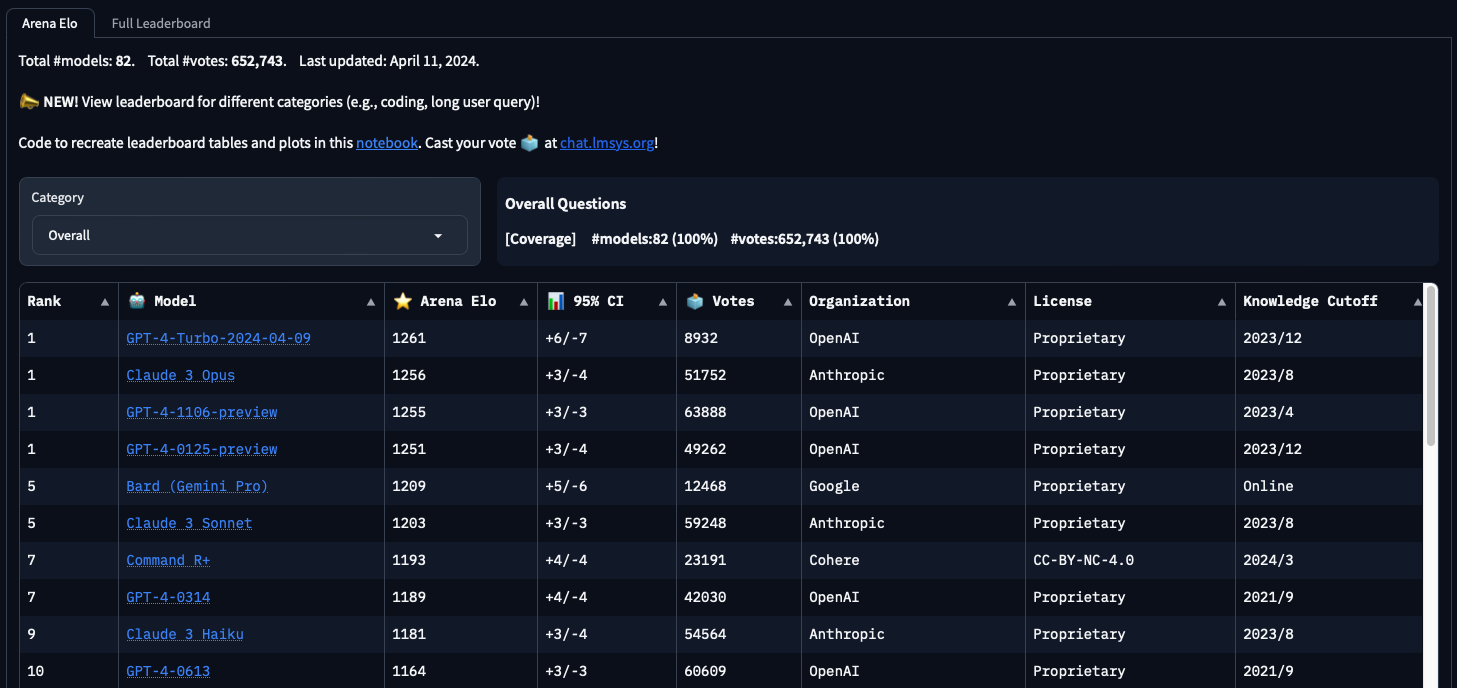
Task: Click the ballot box icon in Votes header
Action: [x=695, y=300]
